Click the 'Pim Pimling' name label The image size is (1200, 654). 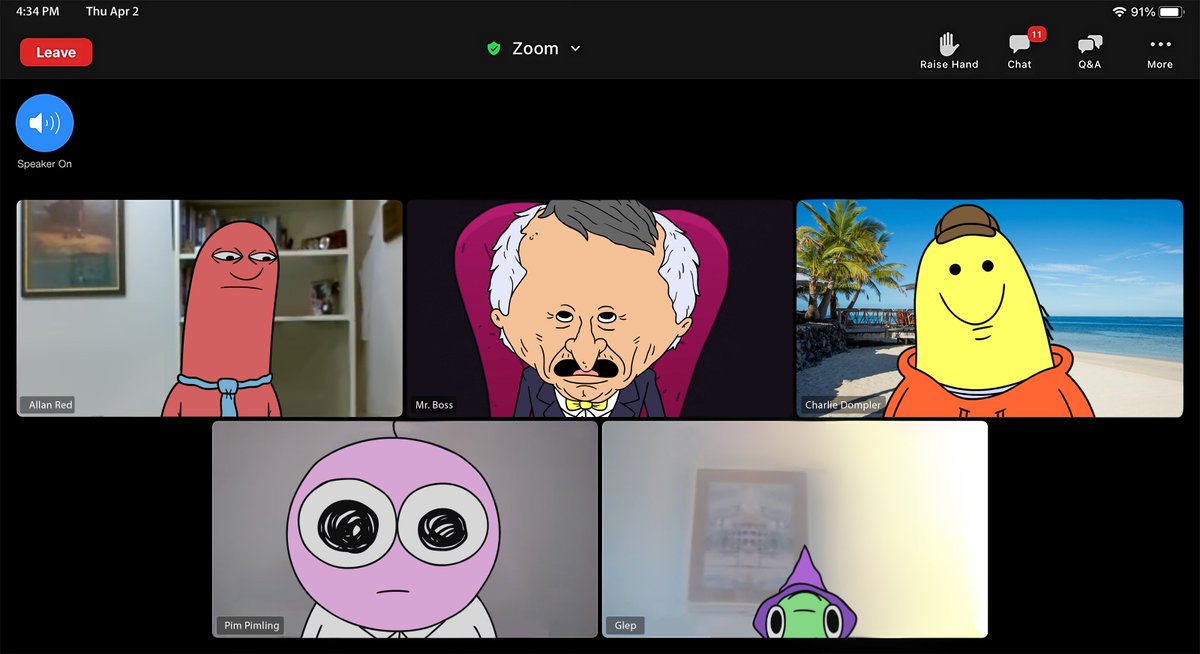(x=250, y=626)
